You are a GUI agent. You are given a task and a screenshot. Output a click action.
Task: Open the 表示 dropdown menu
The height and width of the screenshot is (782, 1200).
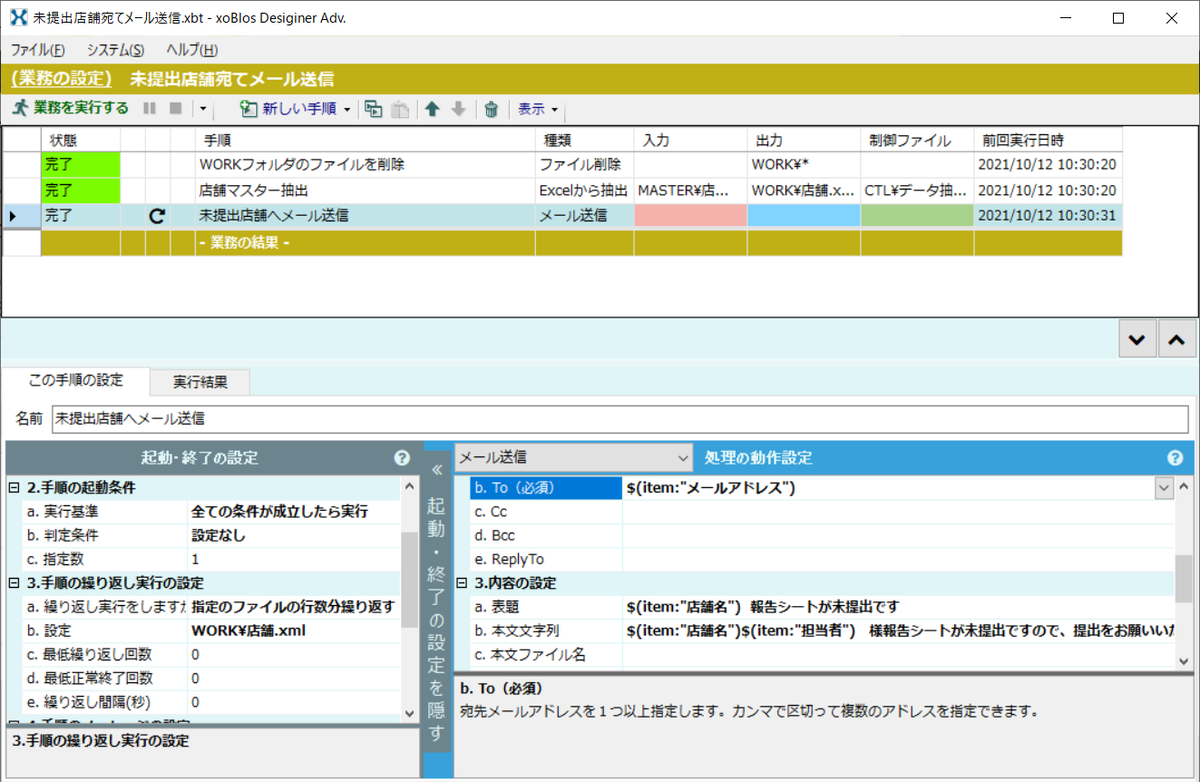pos(538,109)
